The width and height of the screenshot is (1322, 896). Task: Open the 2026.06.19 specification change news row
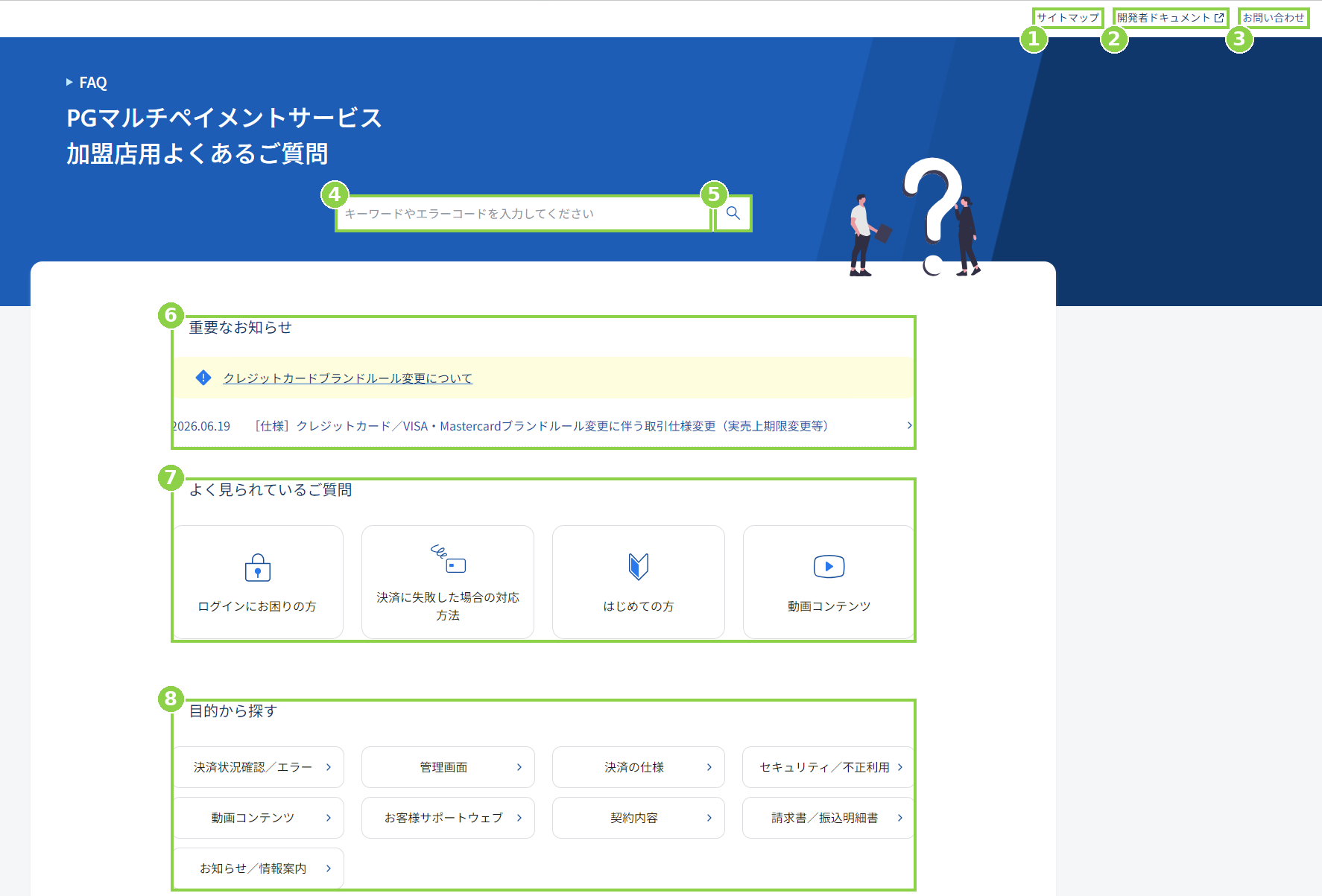[x=543, y=426]
